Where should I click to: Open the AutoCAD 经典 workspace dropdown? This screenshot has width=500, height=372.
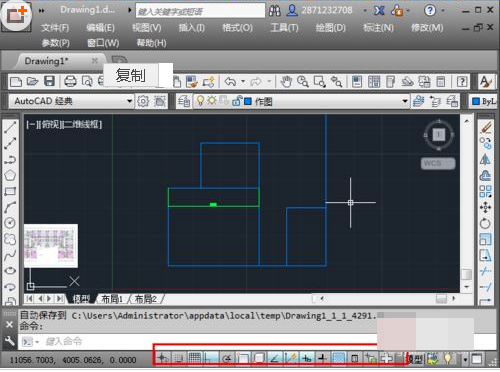(129, 101)
